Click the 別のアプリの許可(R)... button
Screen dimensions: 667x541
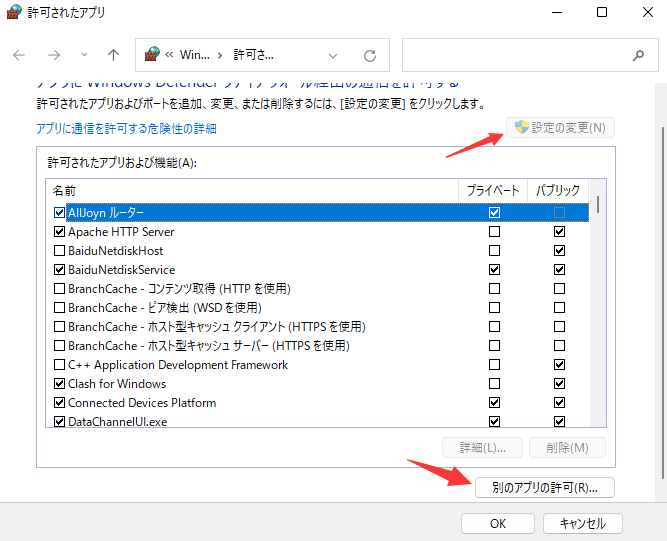(545, 487)
